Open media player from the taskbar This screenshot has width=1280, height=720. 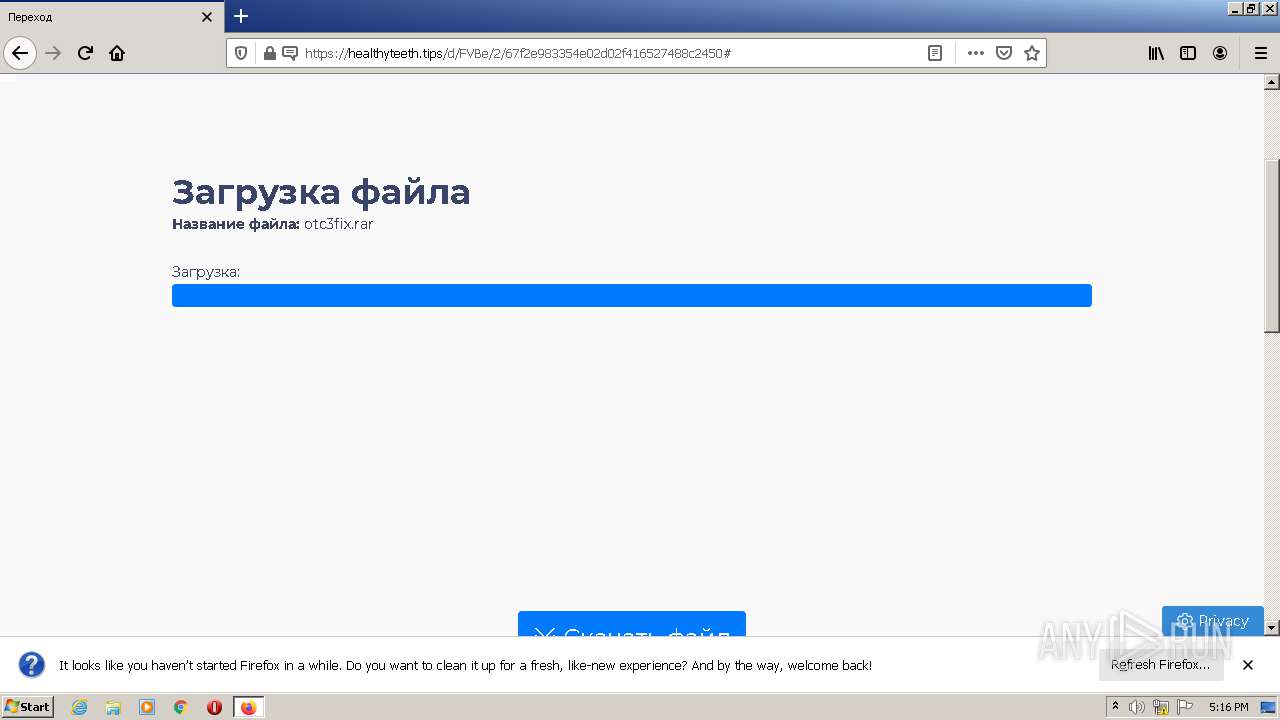point(147,707)
